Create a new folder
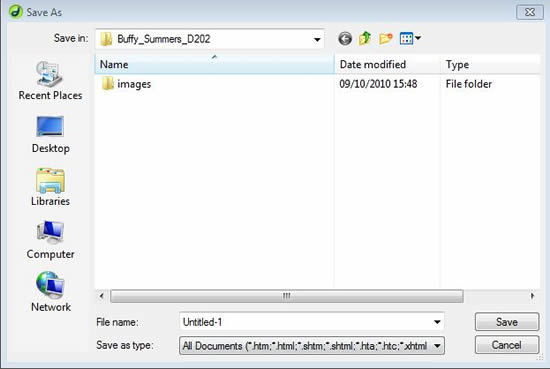550x369 pixels. click(x=386, y=39)
